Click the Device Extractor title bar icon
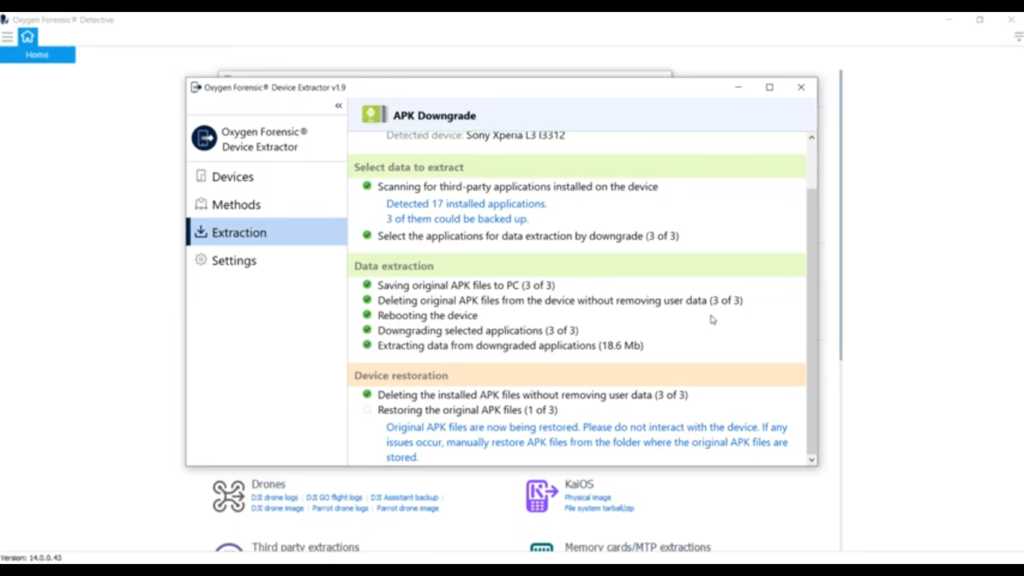 click(196, 87)
